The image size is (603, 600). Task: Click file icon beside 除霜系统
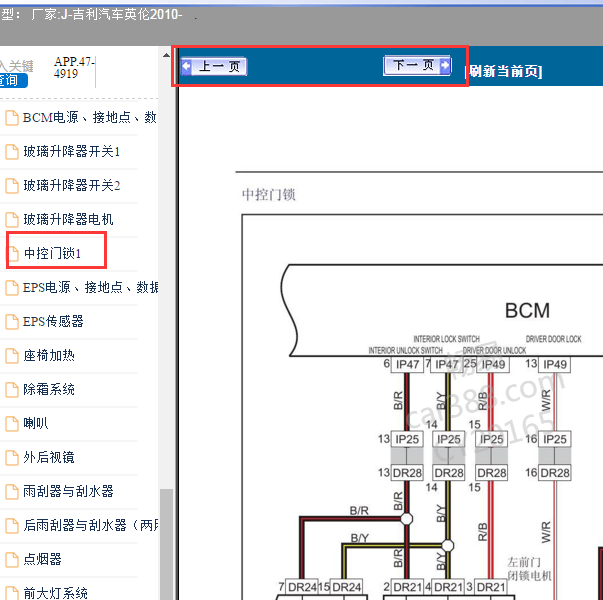point(12,390)
